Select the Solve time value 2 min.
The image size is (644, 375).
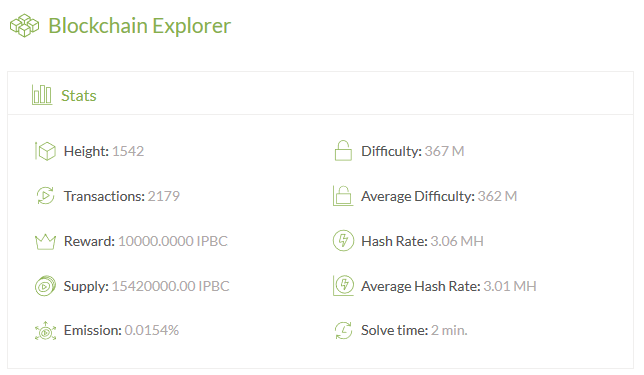[449, 330]
